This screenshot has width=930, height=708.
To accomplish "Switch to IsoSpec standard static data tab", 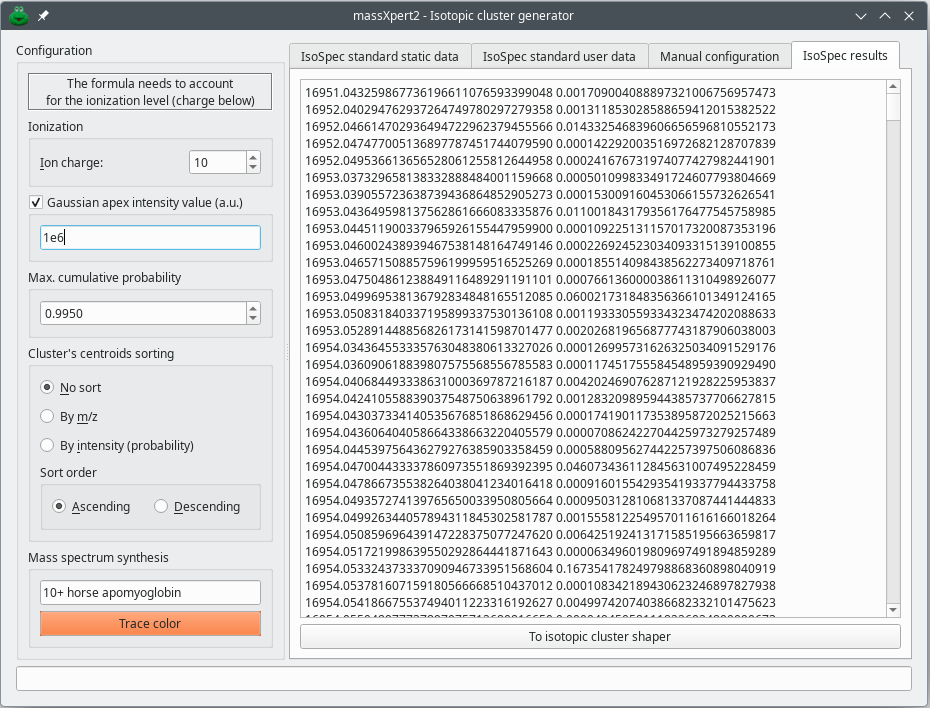I will pyautogui.click(x=379, y=57).
